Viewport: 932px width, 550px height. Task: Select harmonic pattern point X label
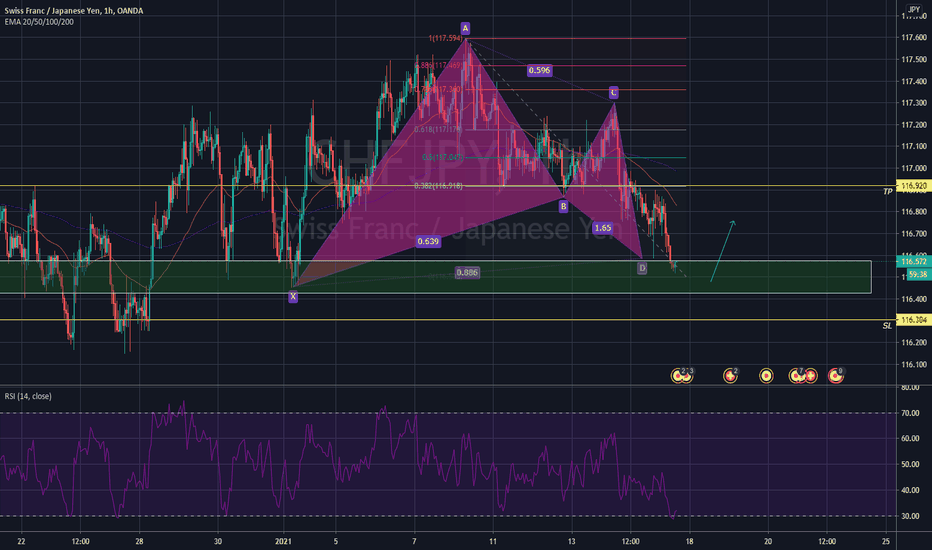(293, 297)
